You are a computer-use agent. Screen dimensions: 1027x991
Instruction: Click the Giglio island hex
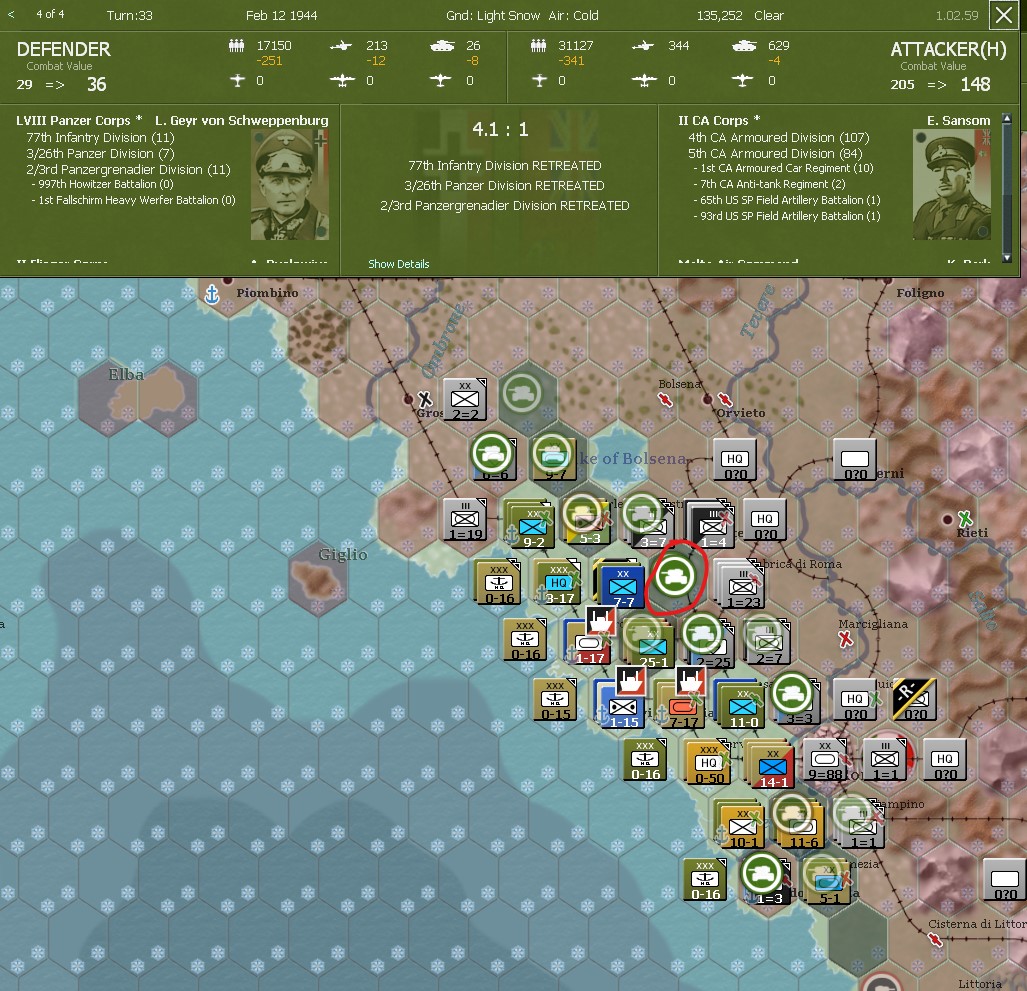coord(319,579)
